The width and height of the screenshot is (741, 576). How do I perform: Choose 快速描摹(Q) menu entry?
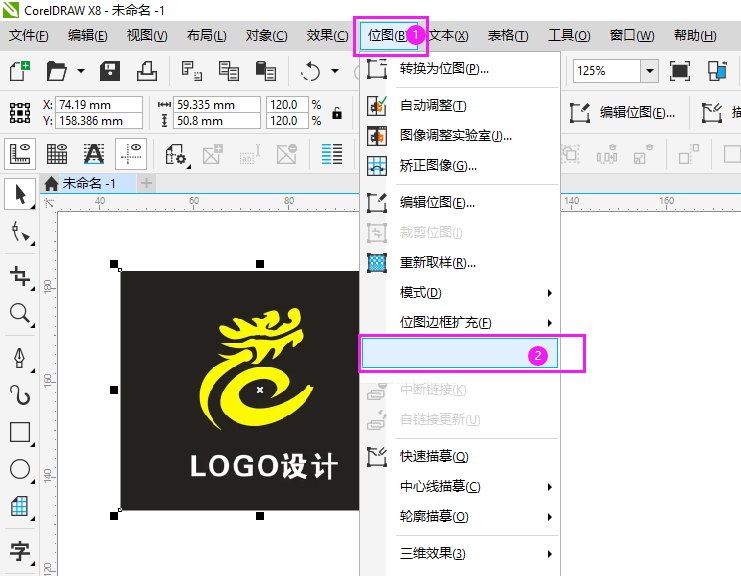460,456
